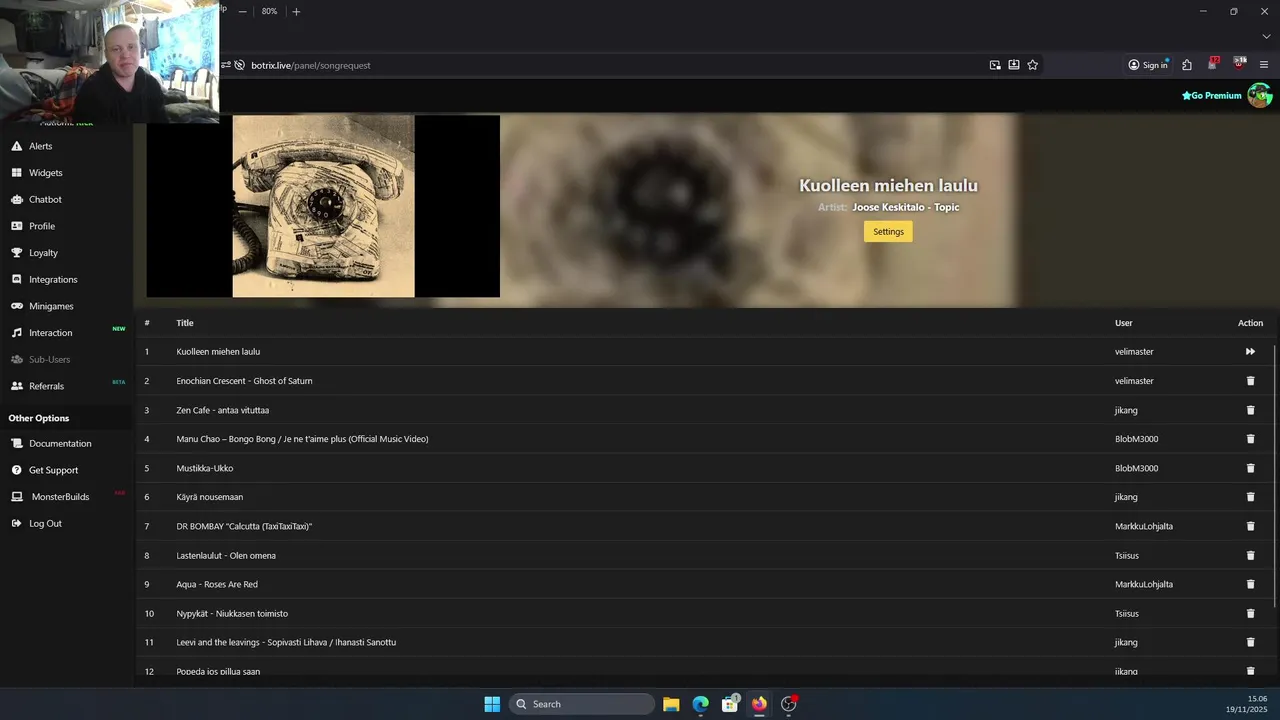Launch Microsoft Edge from taskbar
The image size is (1280, 720).
pos(701,704)
